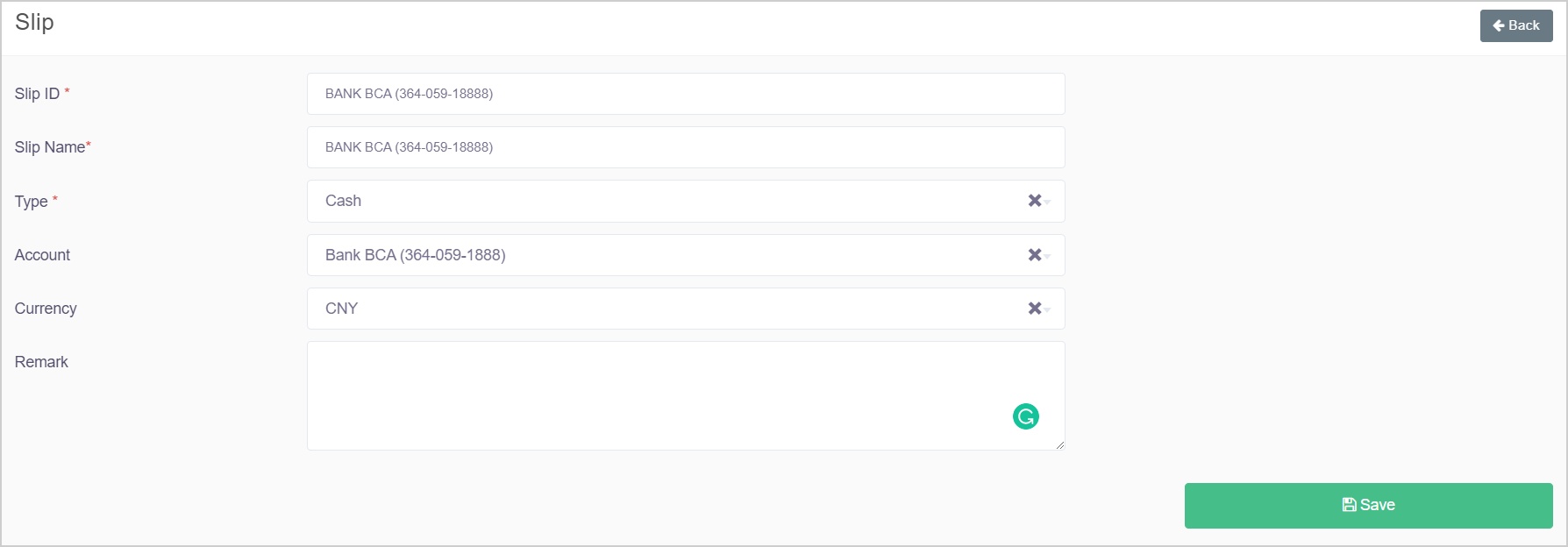Open the Currency dropdown showing CNY

point(666,309)
